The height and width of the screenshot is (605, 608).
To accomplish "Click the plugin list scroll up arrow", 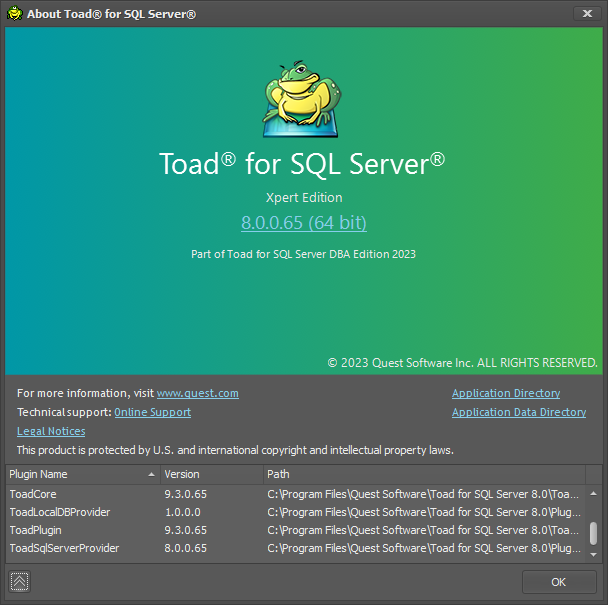I will coord(593,494).
